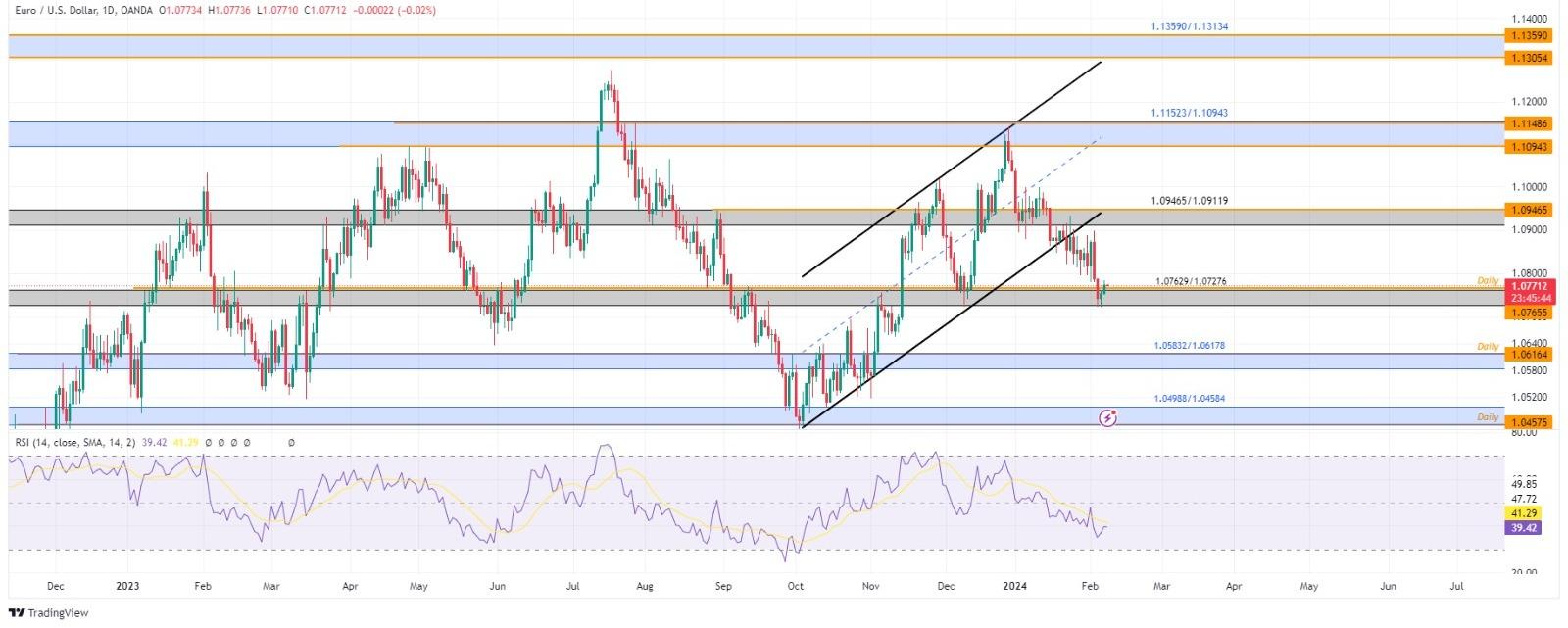The image size is (1568, 628).
Task: Click the RSI (14, close, SMA, 14, 2) legend
Action: point(76,442)
